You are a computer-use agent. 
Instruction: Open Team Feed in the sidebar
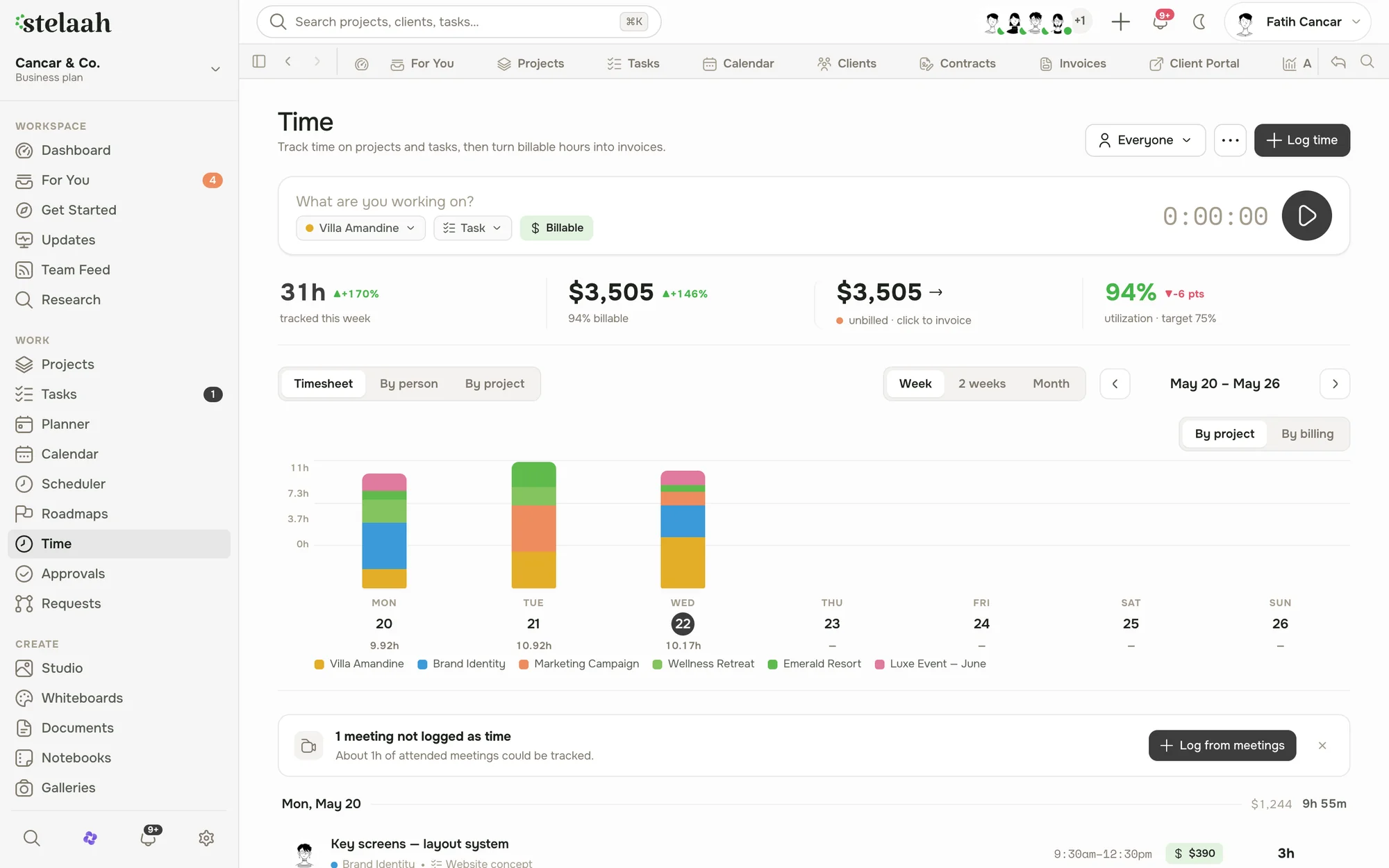119,269
